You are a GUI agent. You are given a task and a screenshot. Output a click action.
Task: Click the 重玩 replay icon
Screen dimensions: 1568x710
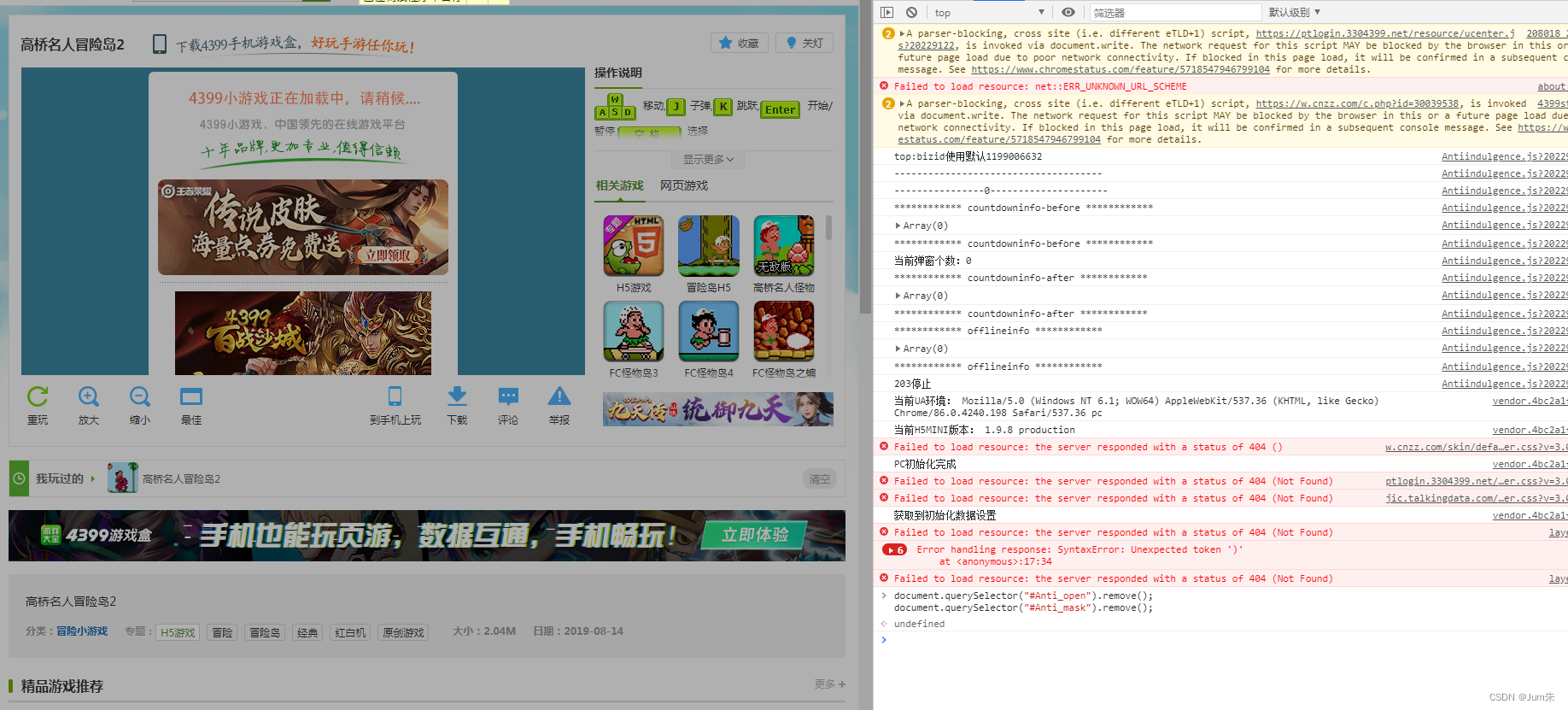tap(38, 396)
